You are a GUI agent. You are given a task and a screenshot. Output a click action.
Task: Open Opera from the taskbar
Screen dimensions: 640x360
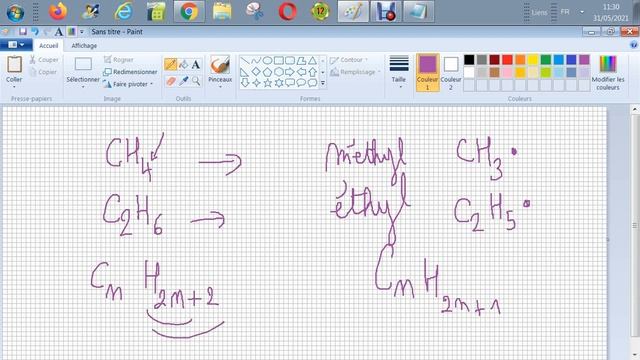tap(287, 11)
